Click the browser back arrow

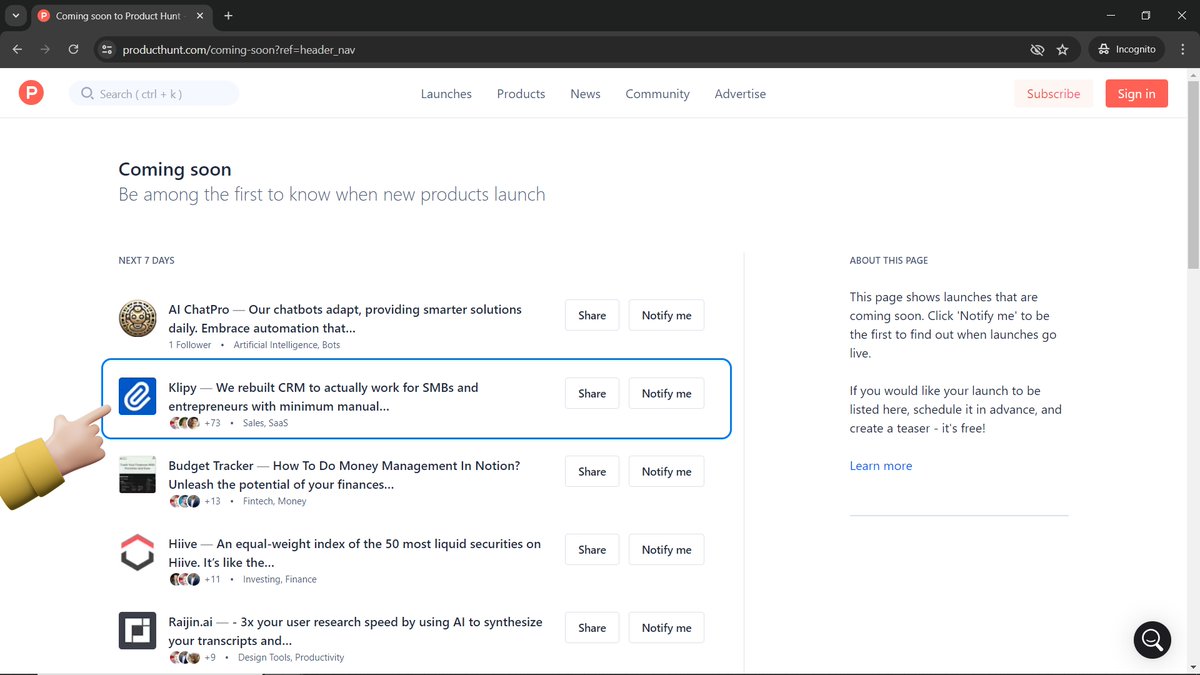17,49
